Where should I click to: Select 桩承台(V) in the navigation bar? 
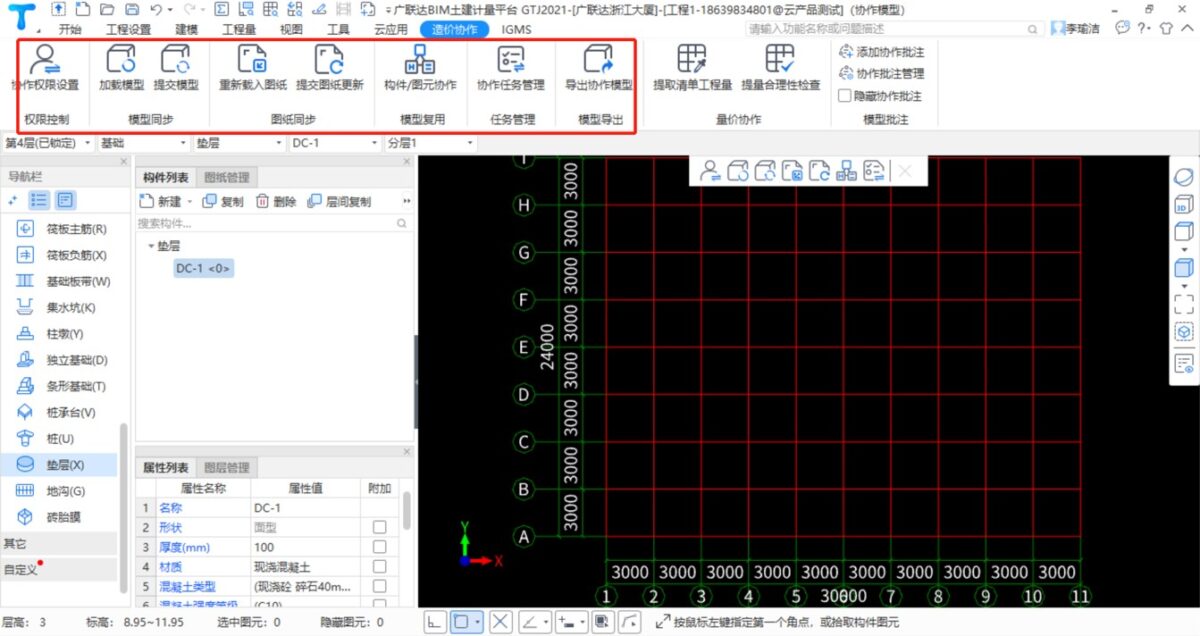(x=57, y=412)
